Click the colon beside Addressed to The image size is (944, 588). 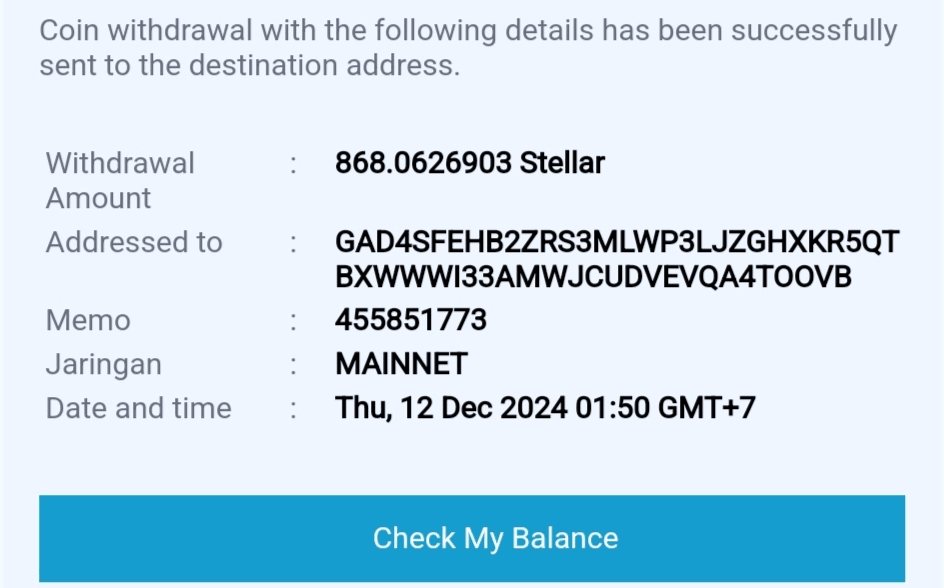(x=294, y=242)
